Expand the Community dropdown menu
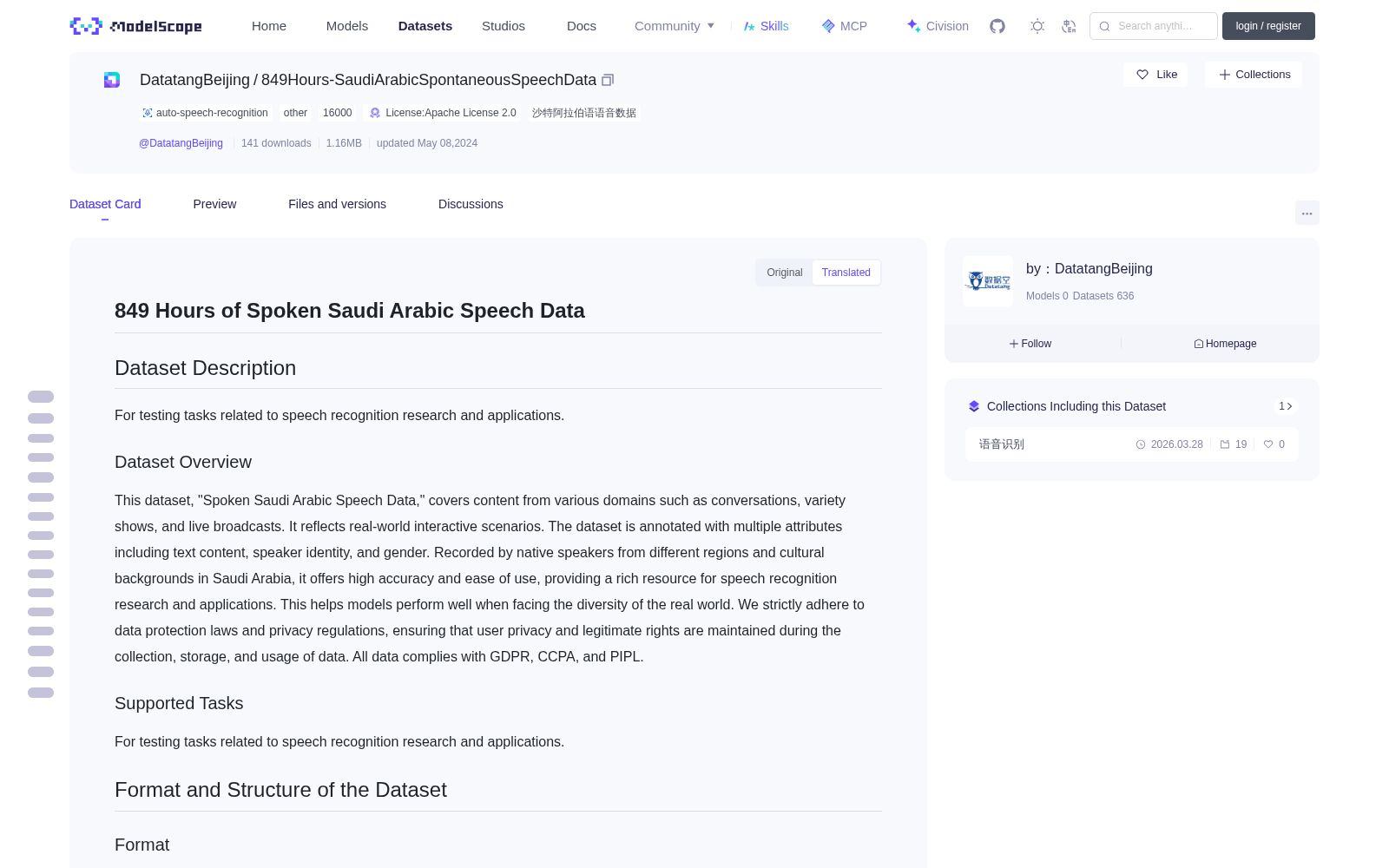This screenshot has height=868, width=1389. 675,26
